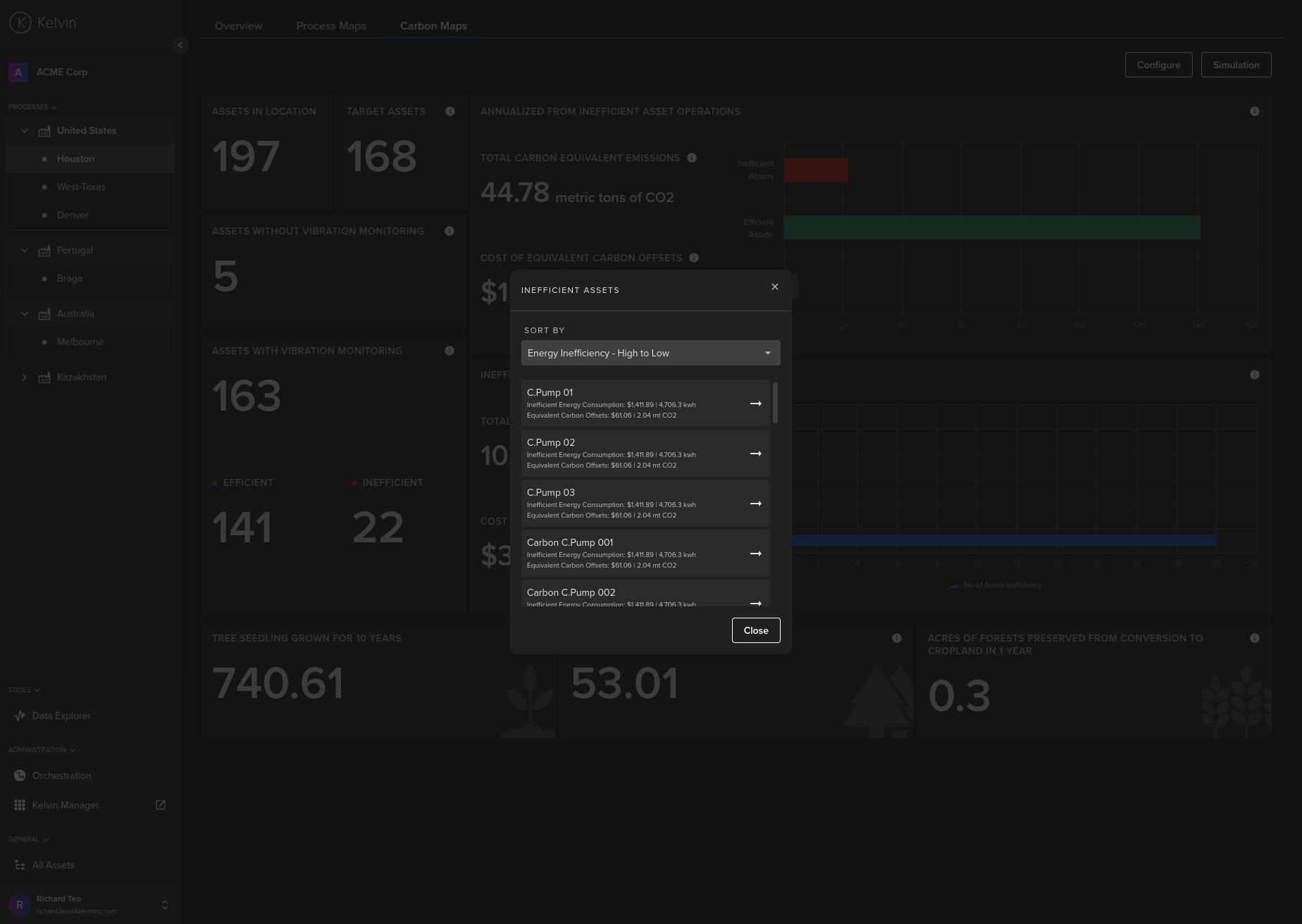
Task: Collapse the left sidebar with the arrow icon
Action: [180, 45]
